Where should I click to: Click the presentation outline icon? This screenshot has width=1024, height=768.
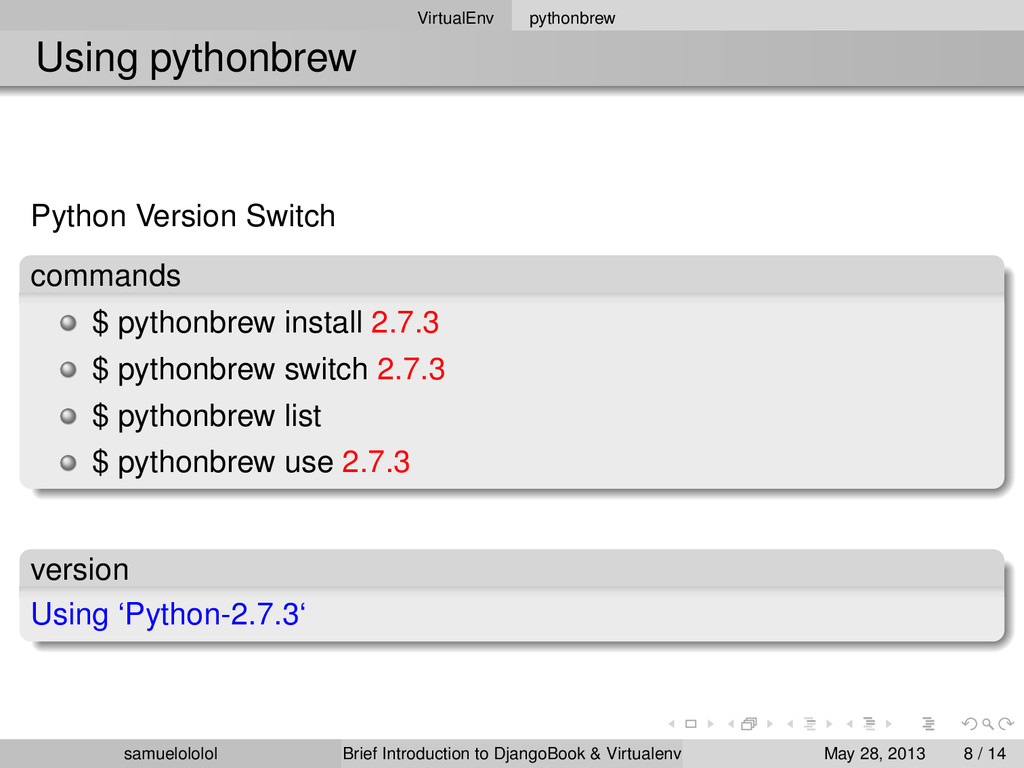click(928, 724)
